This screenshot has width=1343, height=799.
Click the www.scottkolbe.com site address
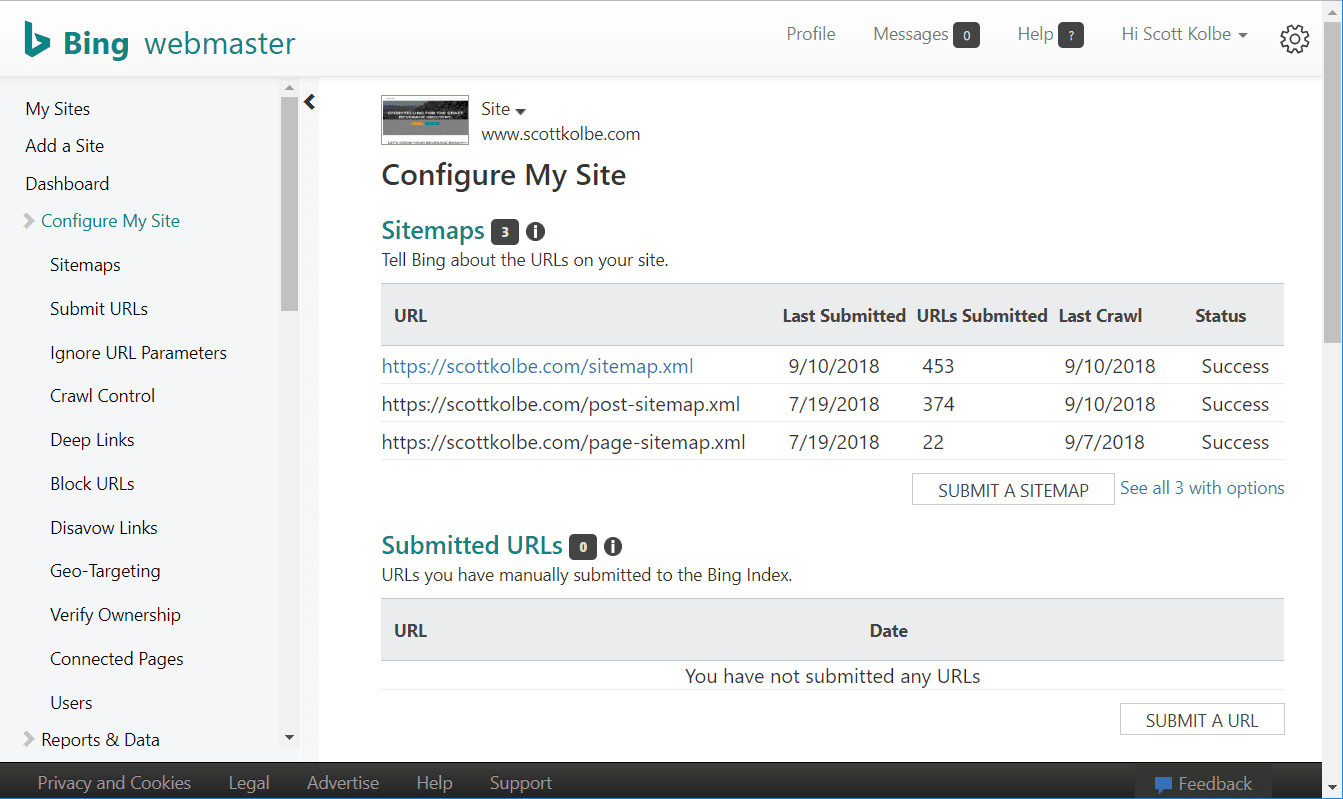point(561,134)
